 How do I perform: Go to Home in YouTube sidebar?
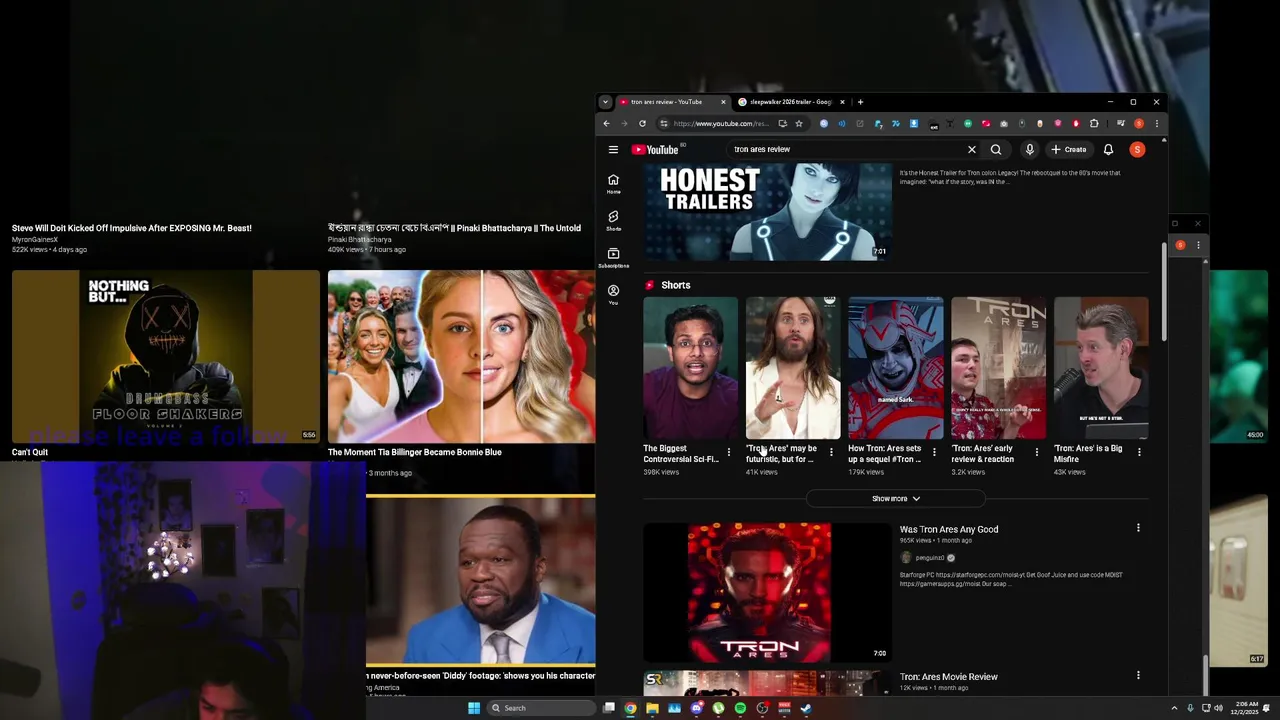coord(613,184)
